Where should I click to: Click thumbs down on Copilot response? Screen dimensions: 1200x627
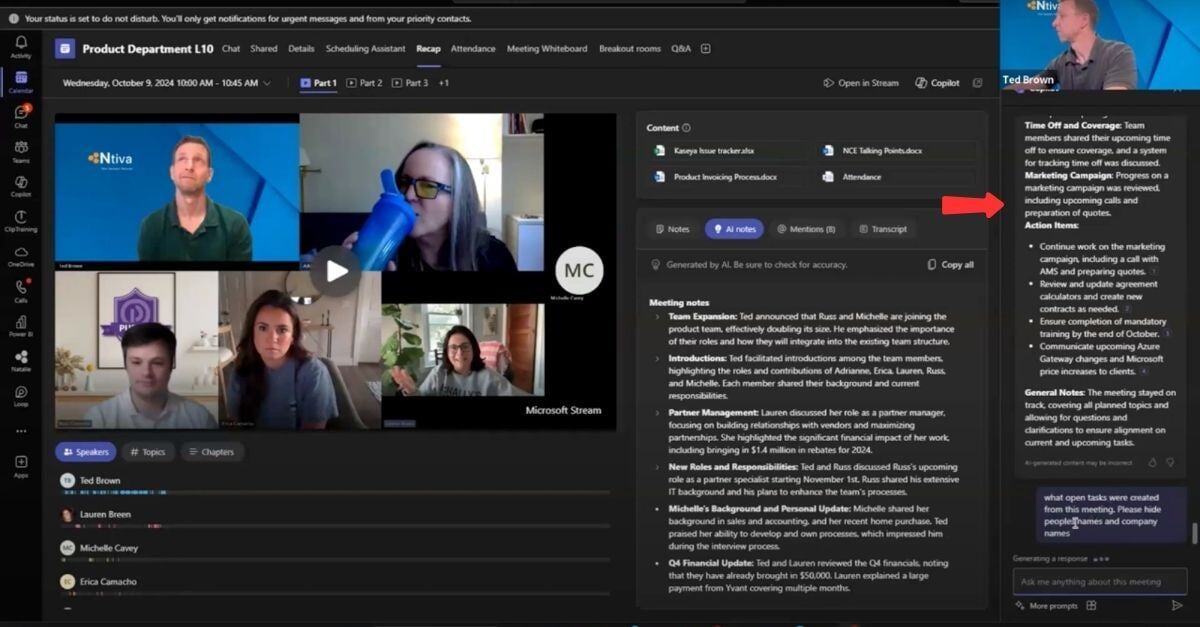(x=1170, y=463)
